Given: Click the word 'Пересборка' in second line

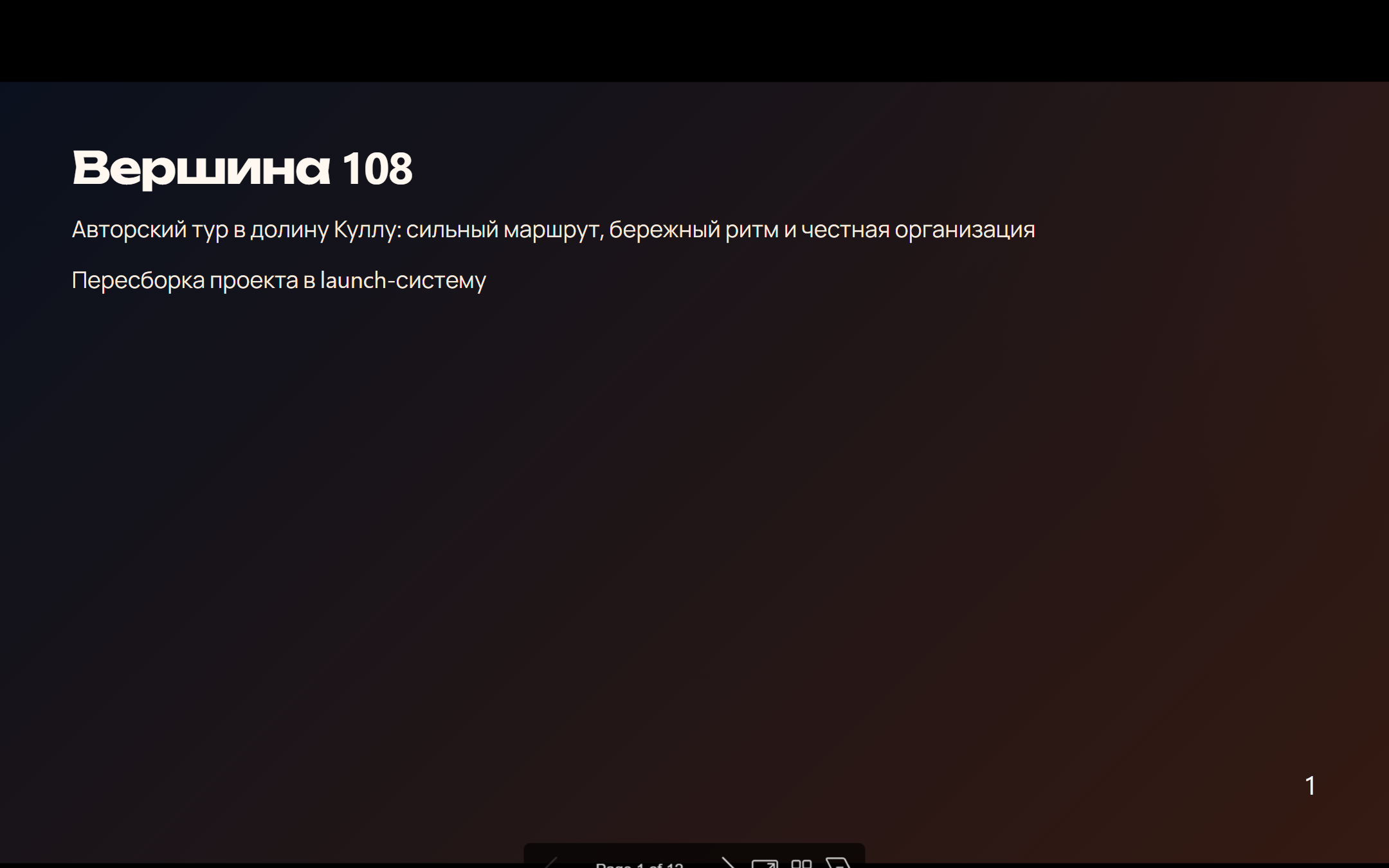Looking at the screenshot, I should point(138,280).
